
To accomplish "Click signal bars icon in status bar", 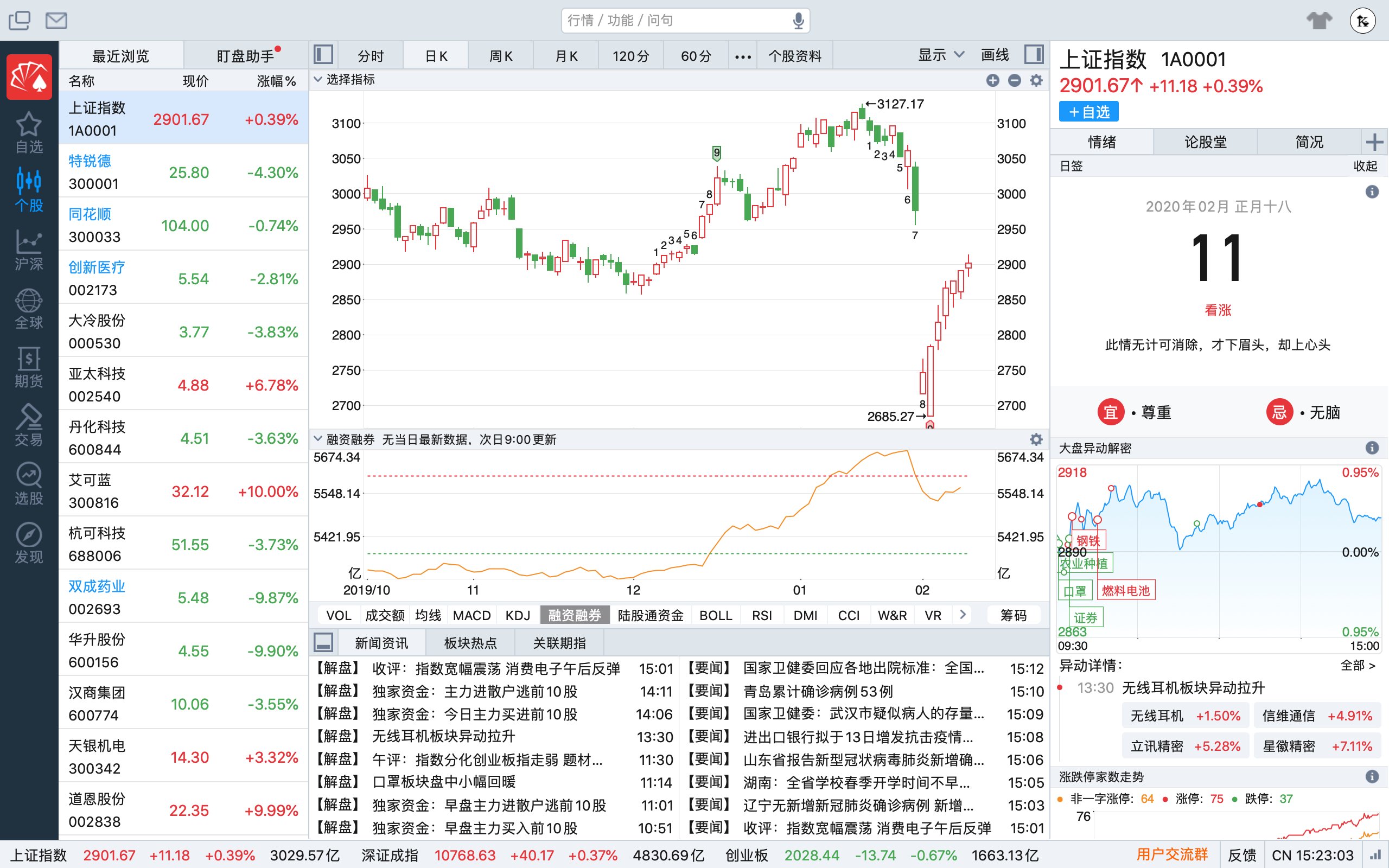I will click(1375, 856).
